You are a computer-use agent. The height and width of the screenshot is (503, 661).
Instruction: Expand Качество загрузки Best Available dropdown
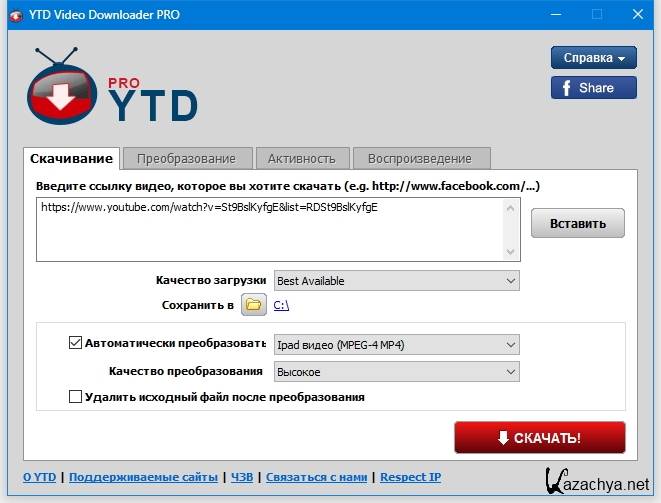[396, 281]
